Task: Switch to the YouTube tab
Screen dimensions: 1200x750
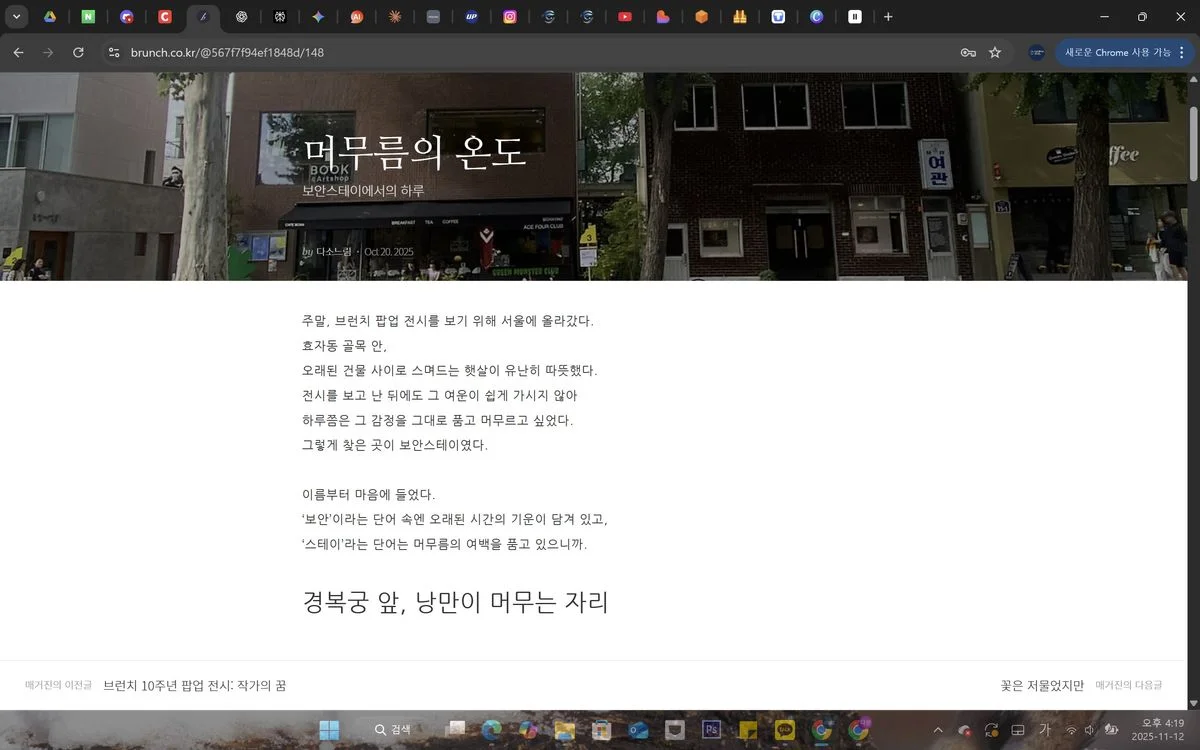Action: pyautogui.click(x=624, y=17)
